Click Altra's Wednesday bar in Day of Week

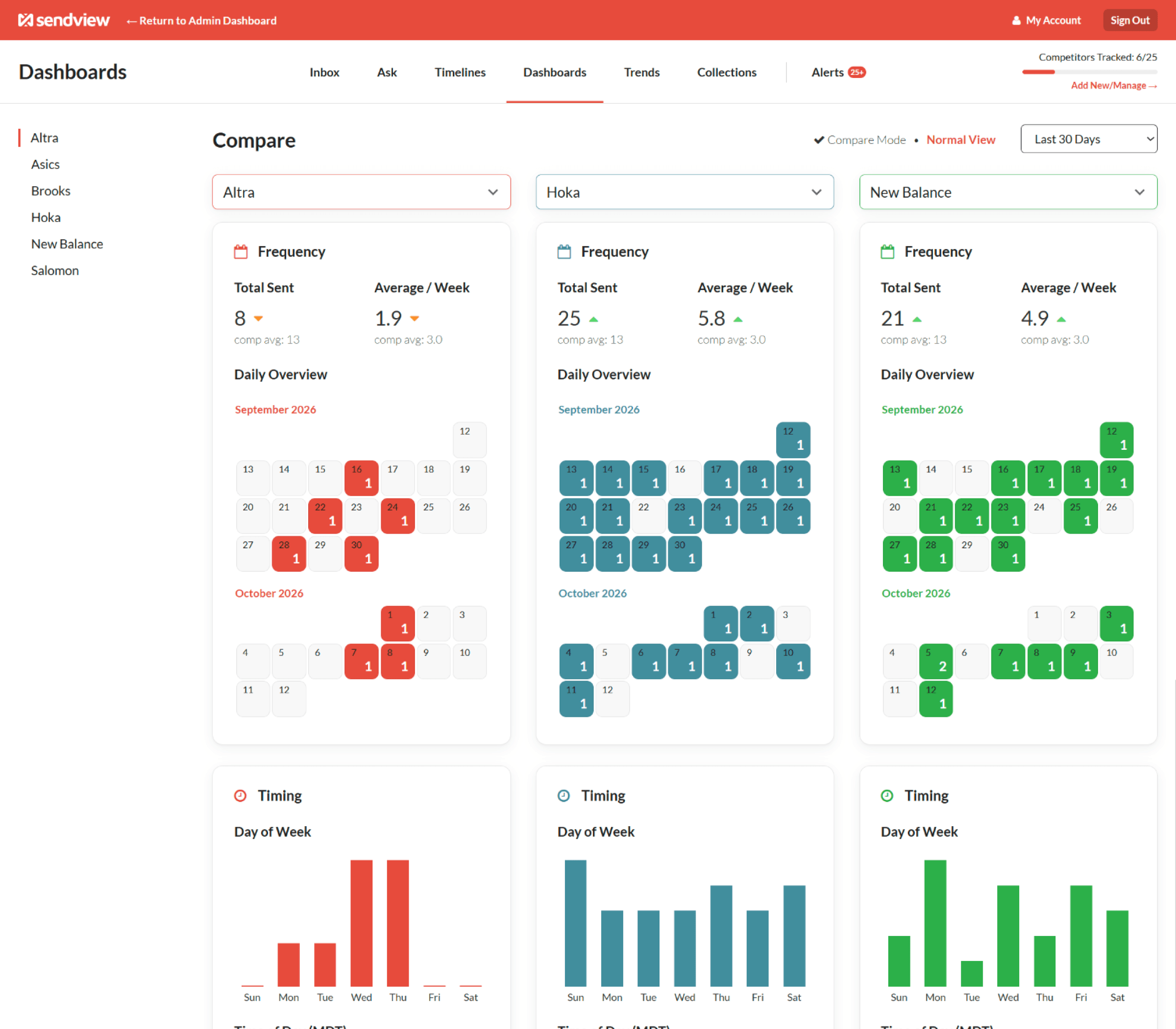(x=361, y=923)
